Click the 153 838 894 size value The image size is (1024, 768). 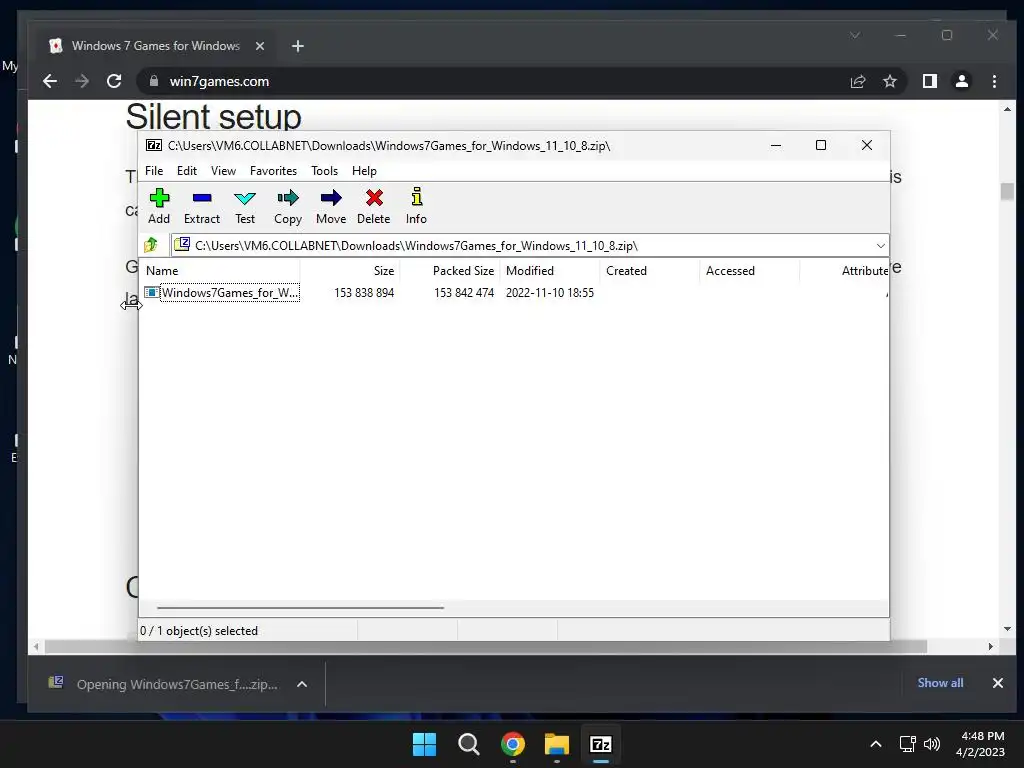(364, 293)
